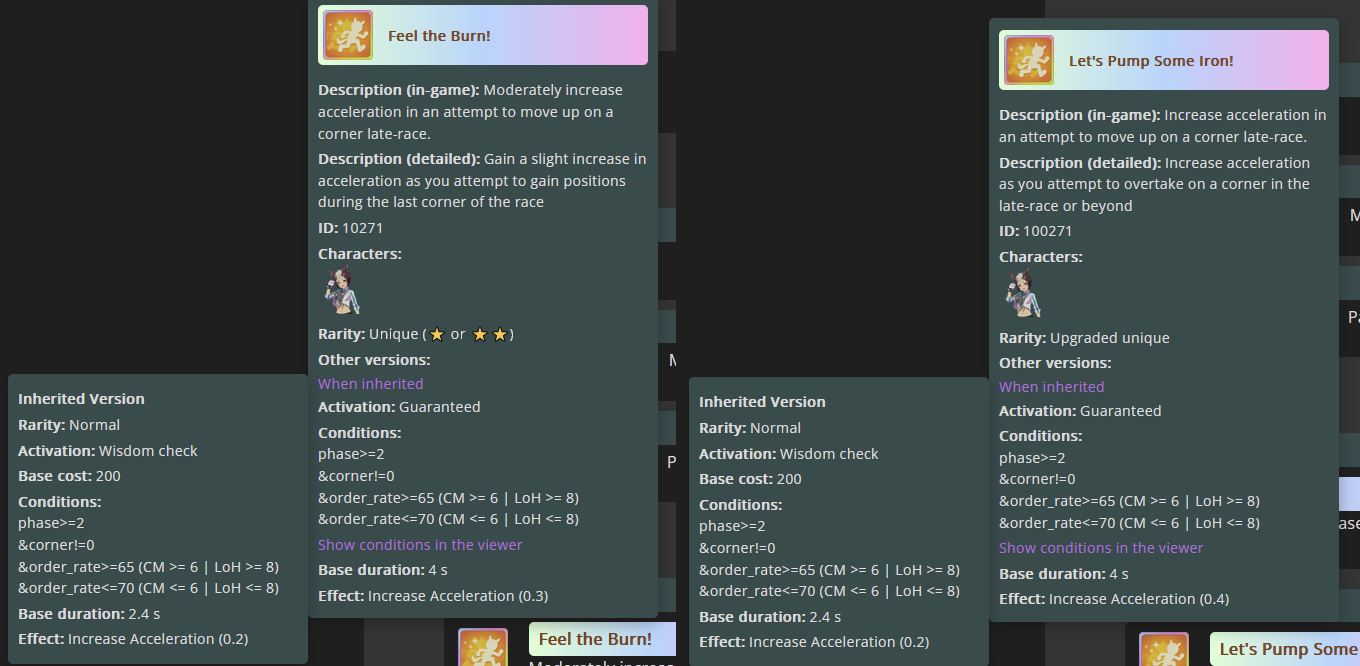The height and width of the screenshot is (666, 1360).
Task: Select the character portrait in Feel the Burn! tooltip
Action: click(x=341, y=292)
